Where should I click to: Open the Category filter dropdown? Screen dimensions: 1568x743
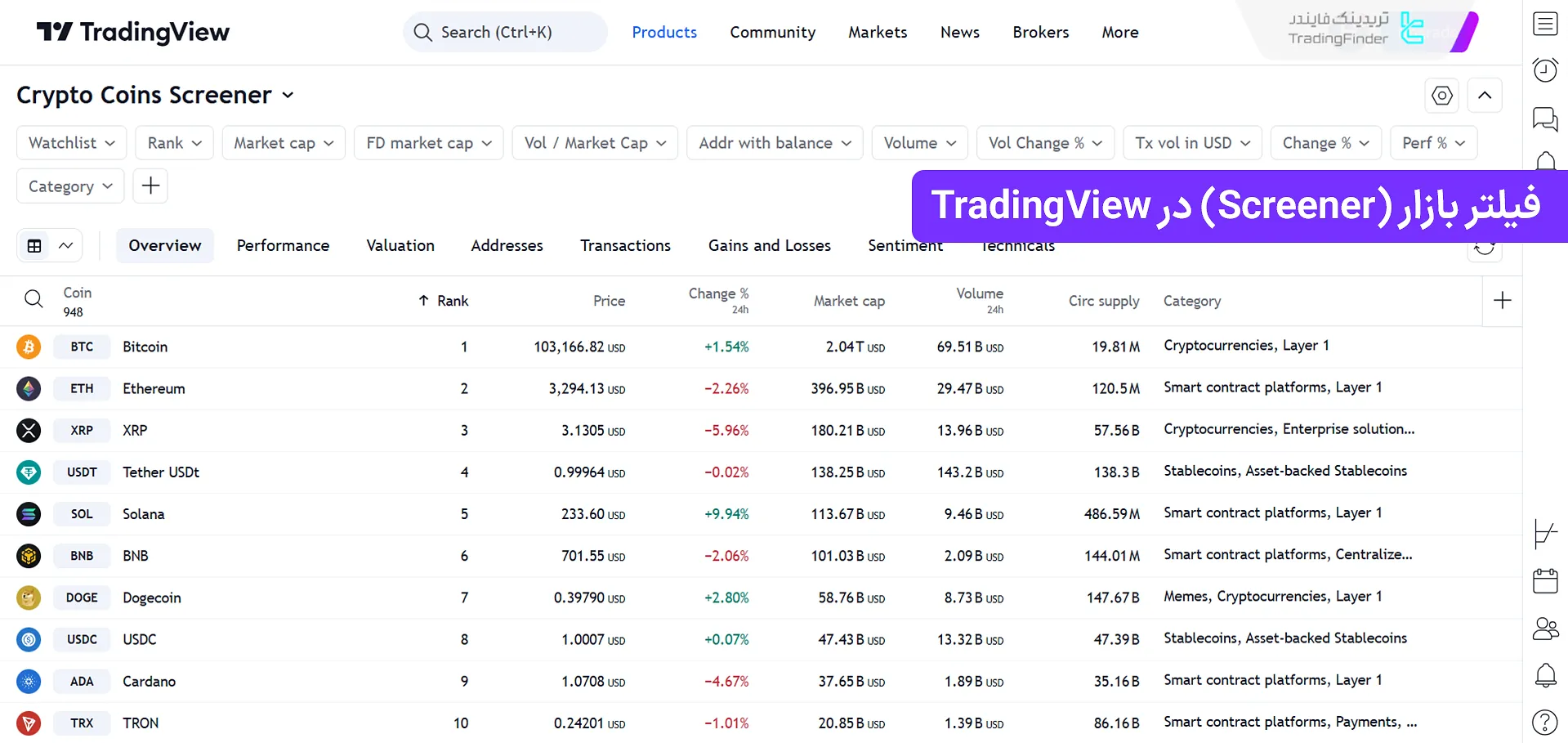tap(70, 186)
